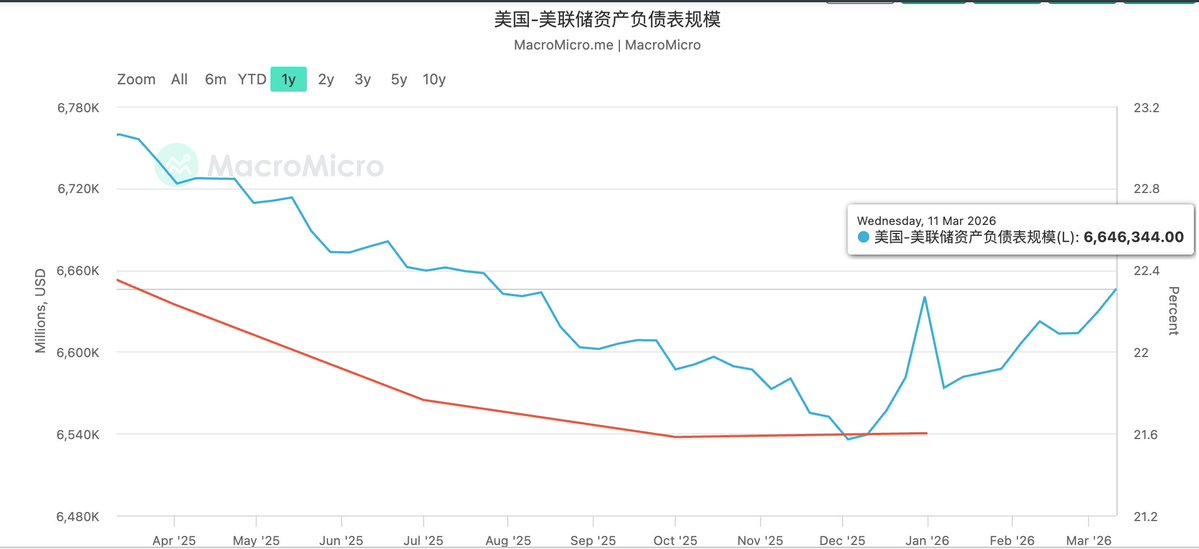Screen dimensions: 1199x549
Task: Click the Sep '25 date label
Action: tap(593, 540)
